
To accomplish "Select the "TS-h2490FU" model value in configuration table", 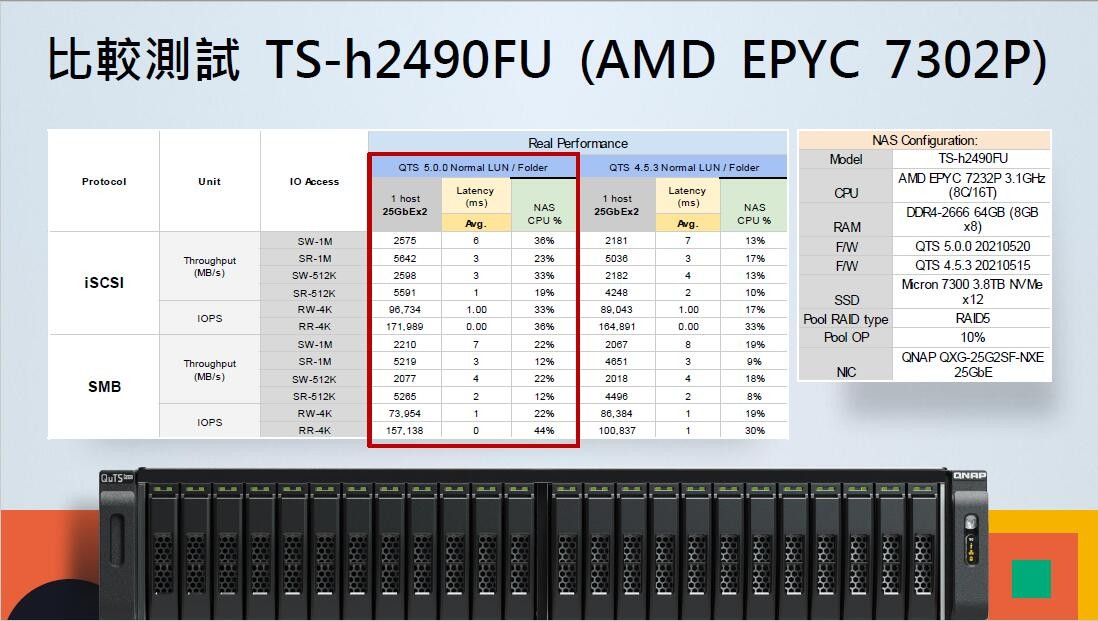I will pos(973,159).
